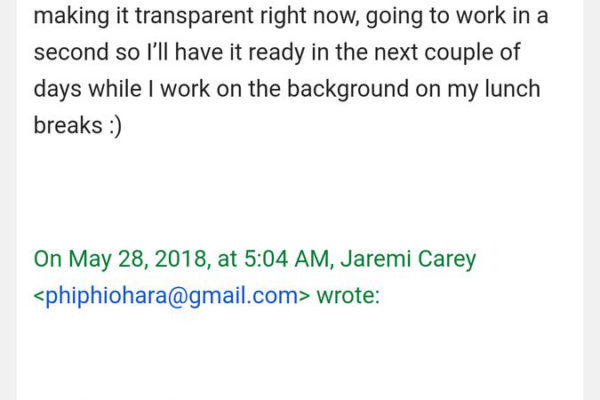The width and height of the screenshot is (600, 400).
Task: Select the Jaremi Carey sender name
Action: coord(408,260)
